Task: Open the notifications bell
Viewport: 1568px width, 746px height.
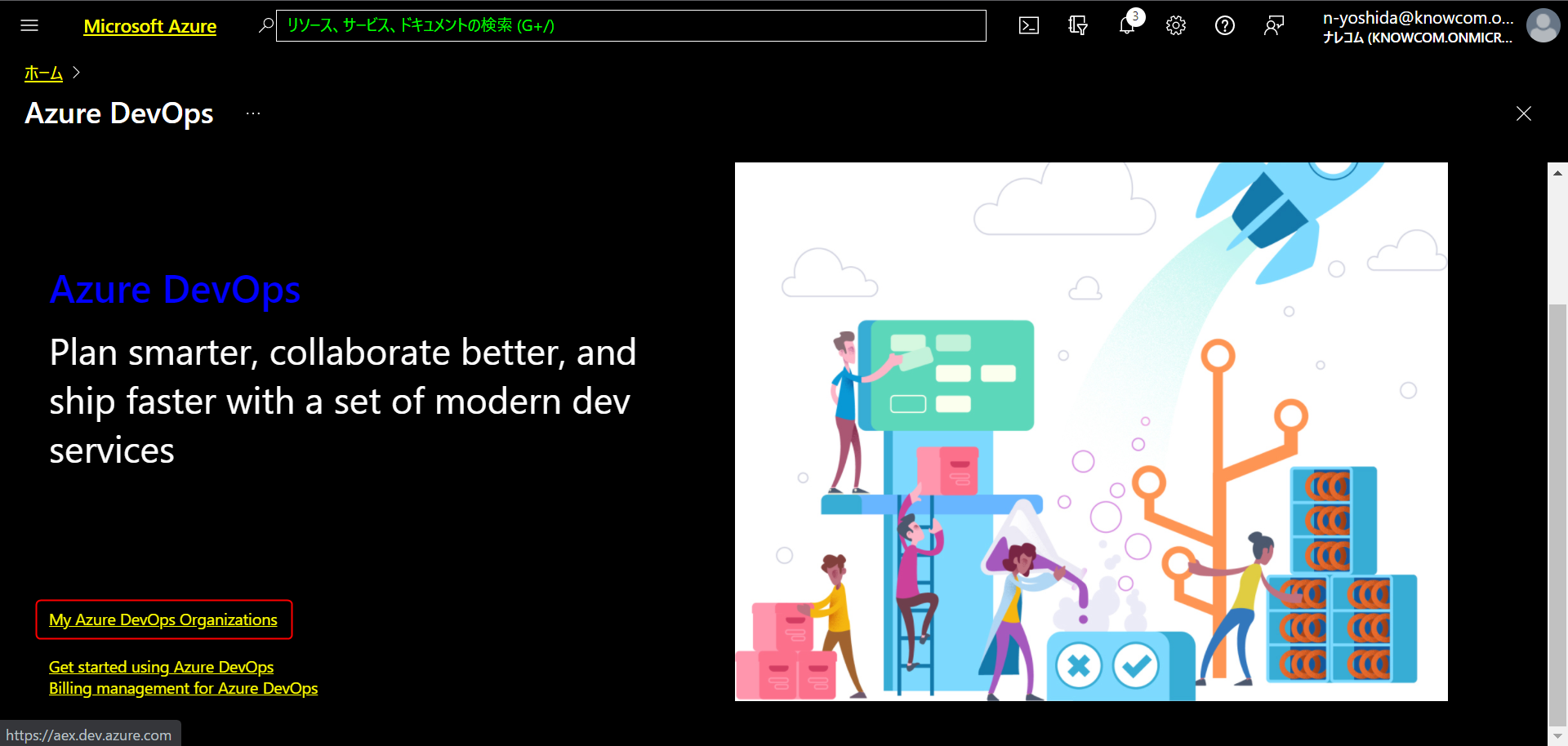Action: click(x=1127, y=25)
